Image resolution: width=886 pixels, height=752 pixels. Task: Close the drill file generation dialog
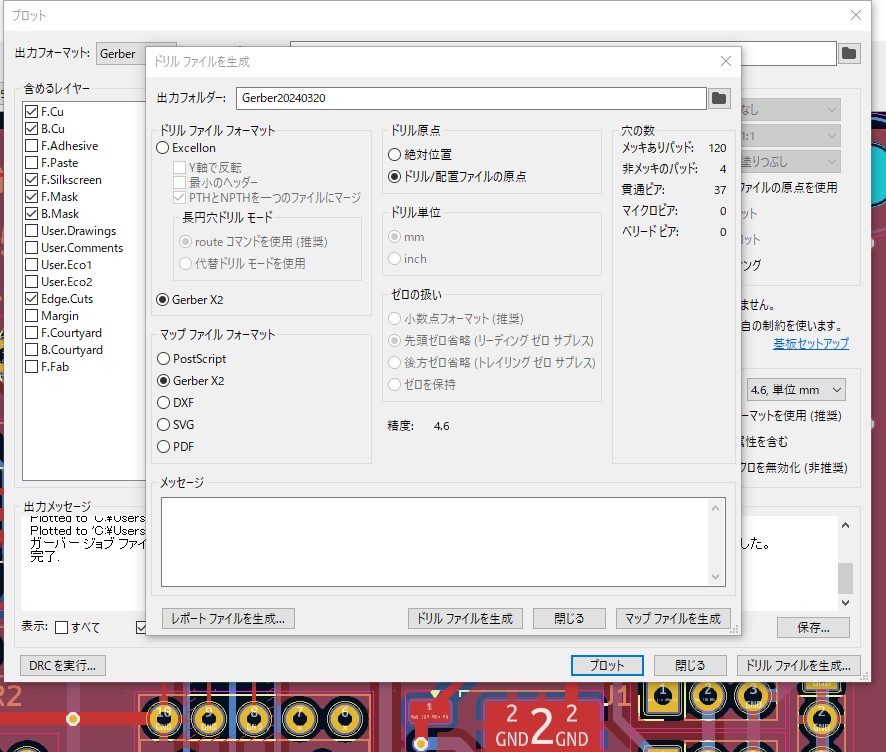tap(726, 61)
